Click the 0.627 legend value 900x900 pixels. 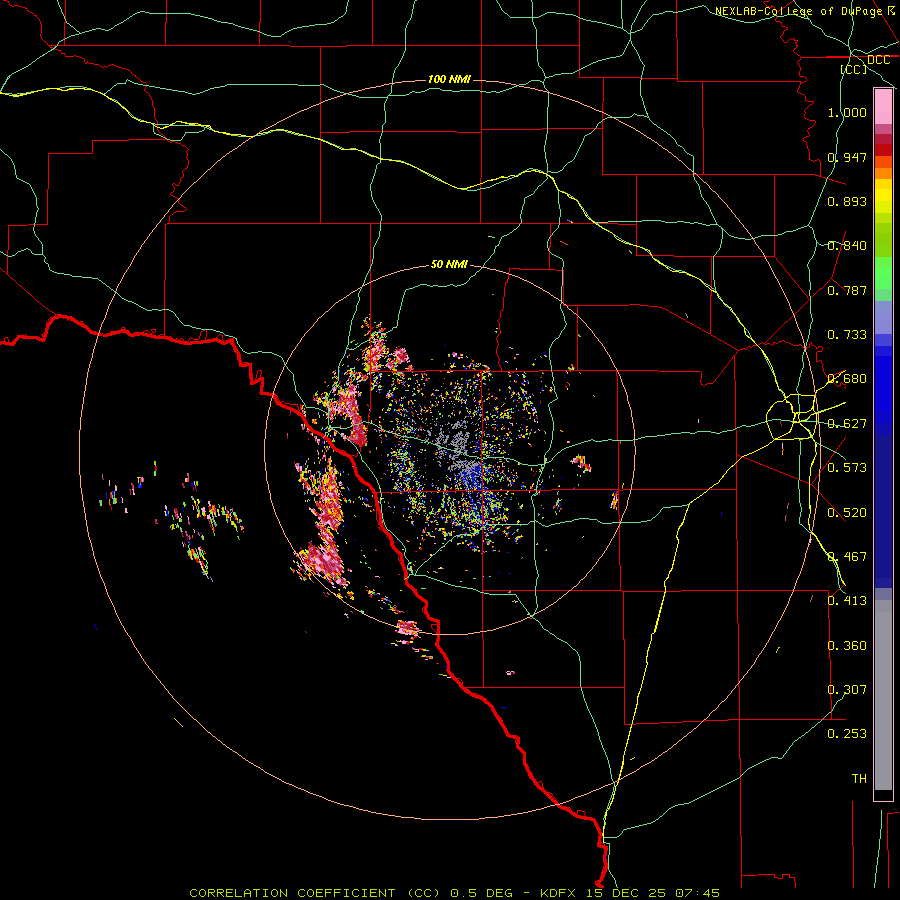(847, 424)
